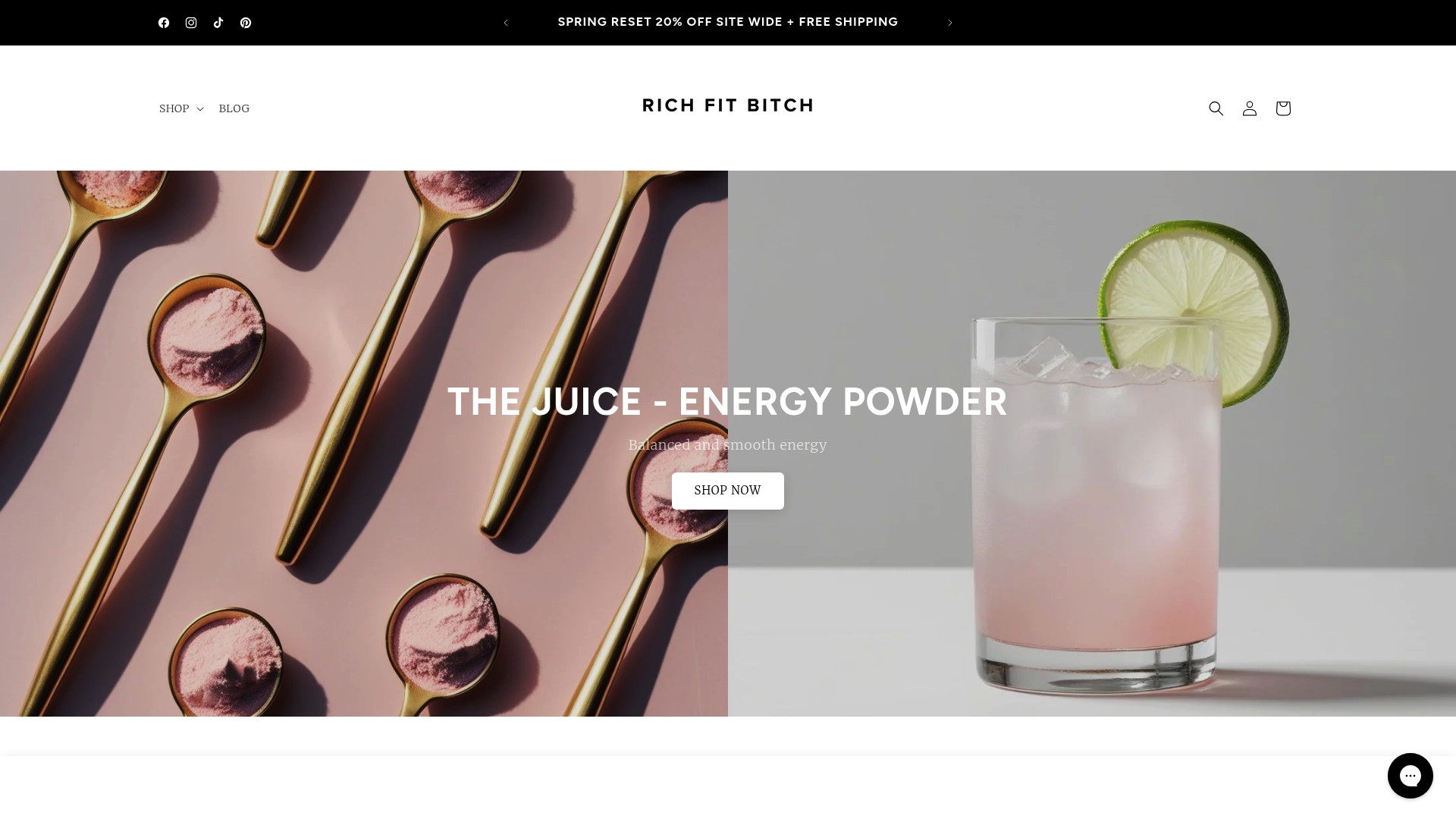Open the TikTok social link
This screenshot has width=1456, height=819.
[x=218, y=23]
